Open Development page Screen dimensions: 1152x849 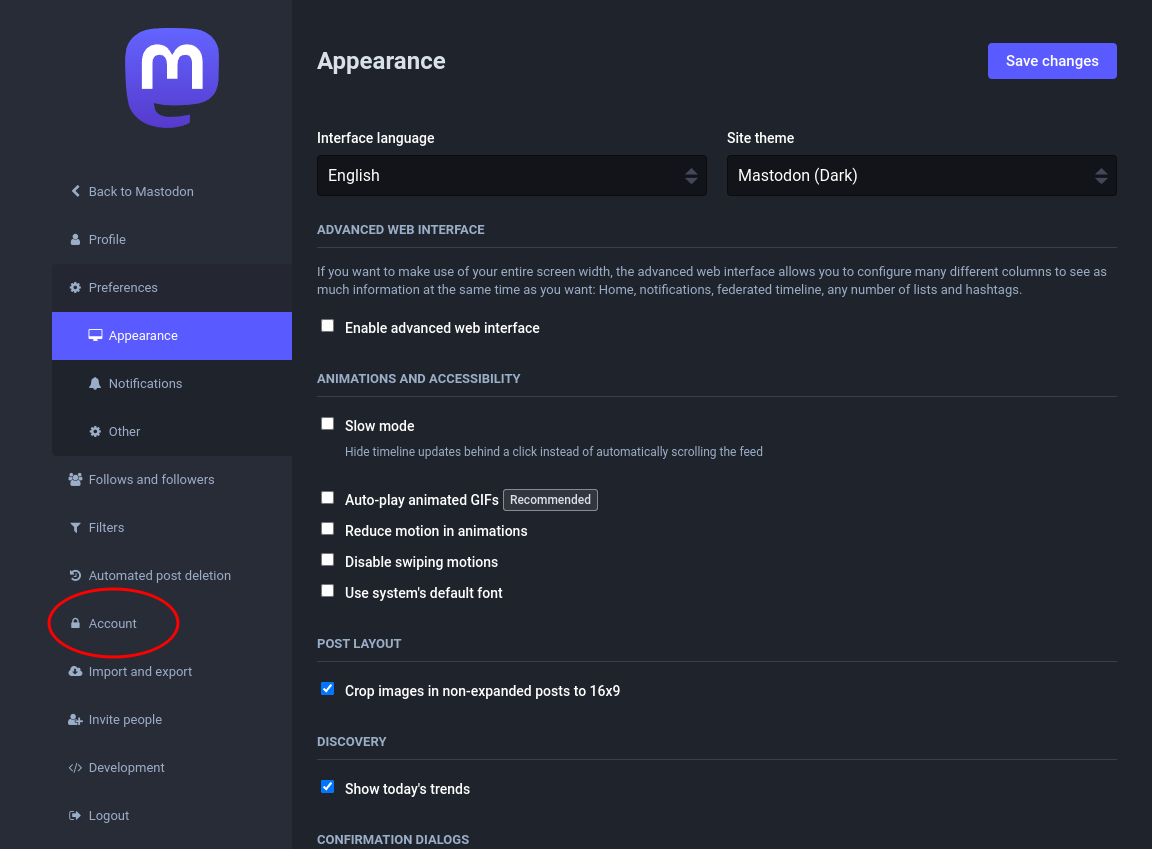point(172,767)
